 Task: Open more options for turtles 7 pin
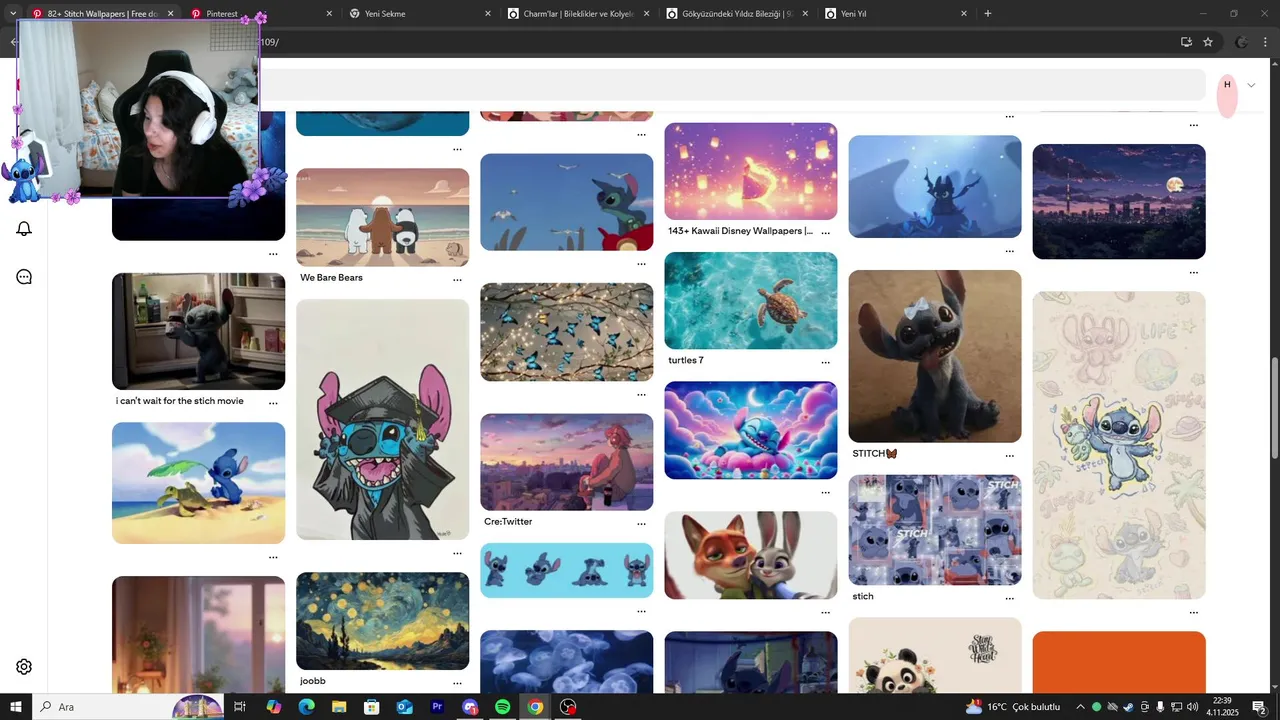(x=825, y=362)
